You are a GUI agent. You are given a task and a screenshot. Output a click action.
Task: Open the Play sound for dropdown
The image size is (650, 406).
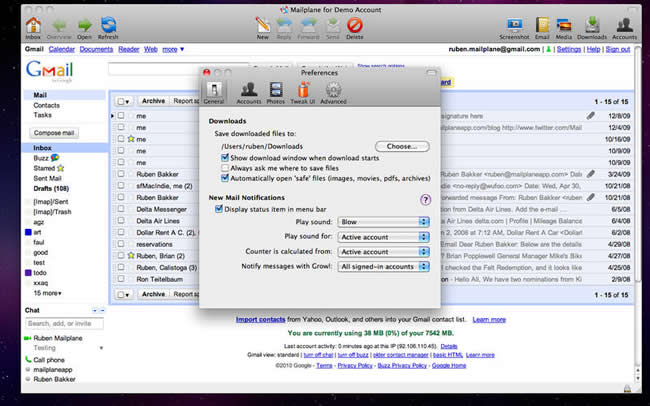[383, 237]
